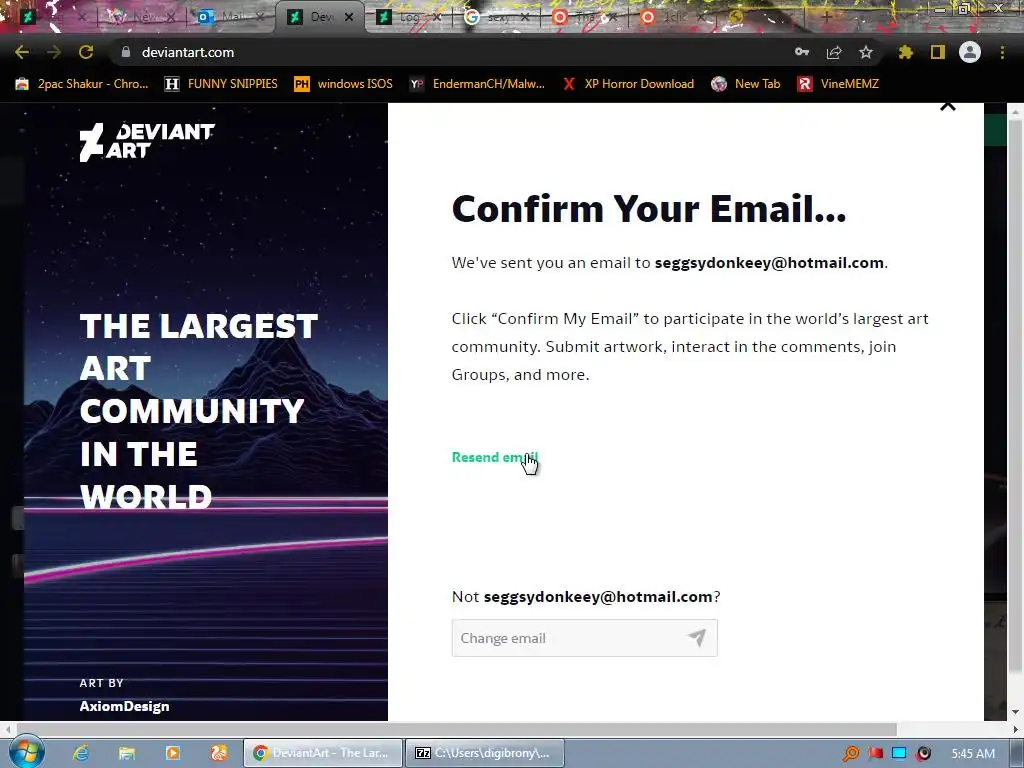This screenshot has width=1024, height=768.
Task: Click seggsydonkeey@hotmail.com in the sent message
Action: tap(769, 263)
